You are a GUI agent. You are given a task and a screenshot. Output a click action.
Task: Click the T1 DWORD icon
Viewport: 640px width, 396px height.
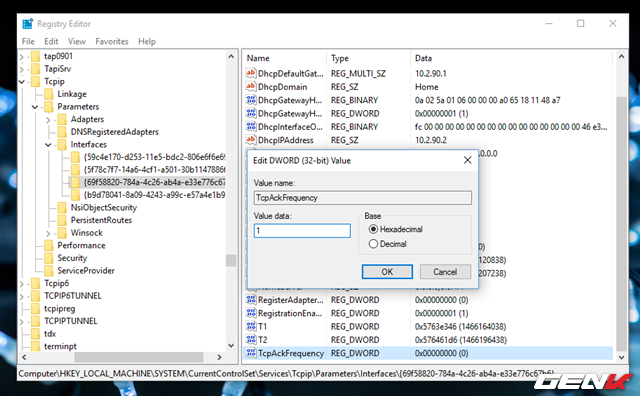pyautogui.click(x=251, y=326)
